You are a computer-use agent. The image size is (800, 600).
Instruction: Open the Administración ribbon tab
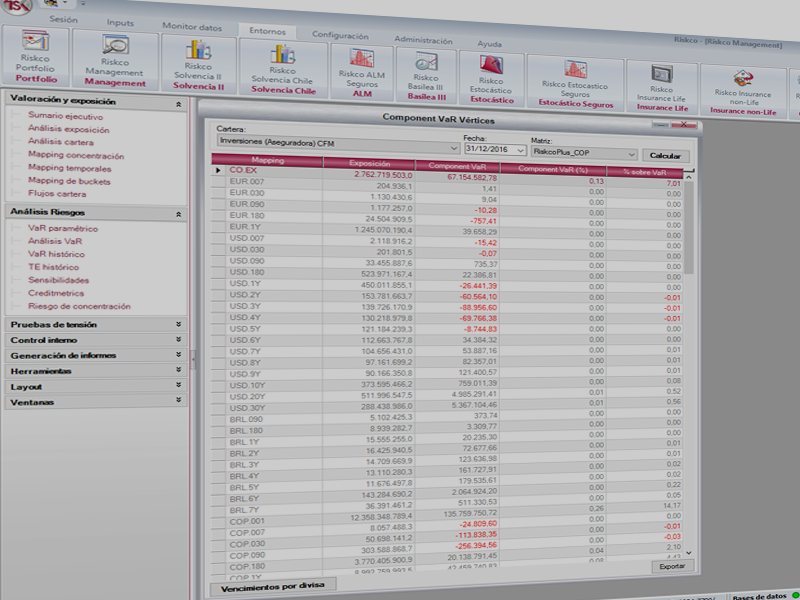(x=423, y=40)
